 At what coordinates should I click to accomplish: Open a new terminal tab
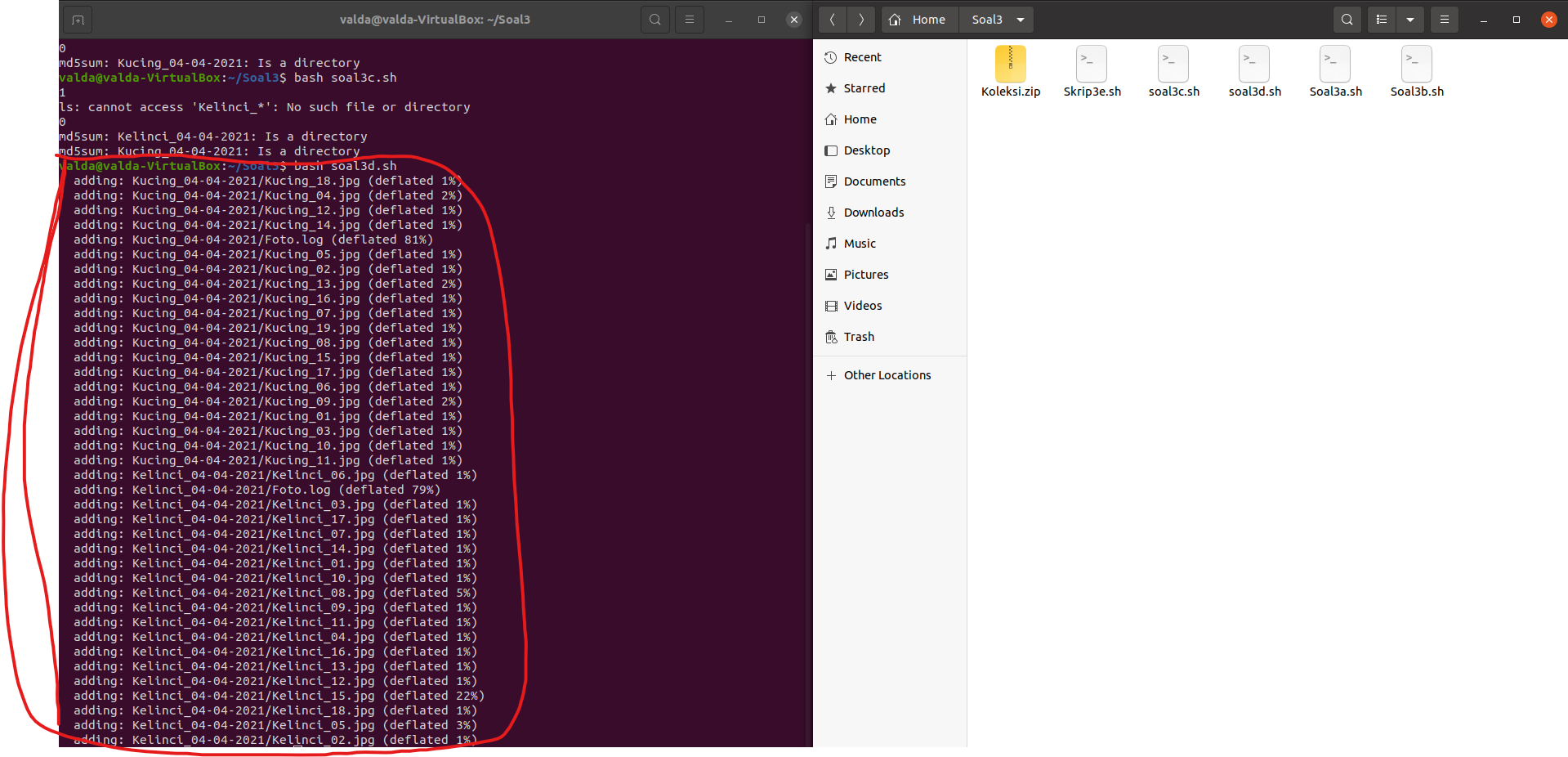(77, 19)
